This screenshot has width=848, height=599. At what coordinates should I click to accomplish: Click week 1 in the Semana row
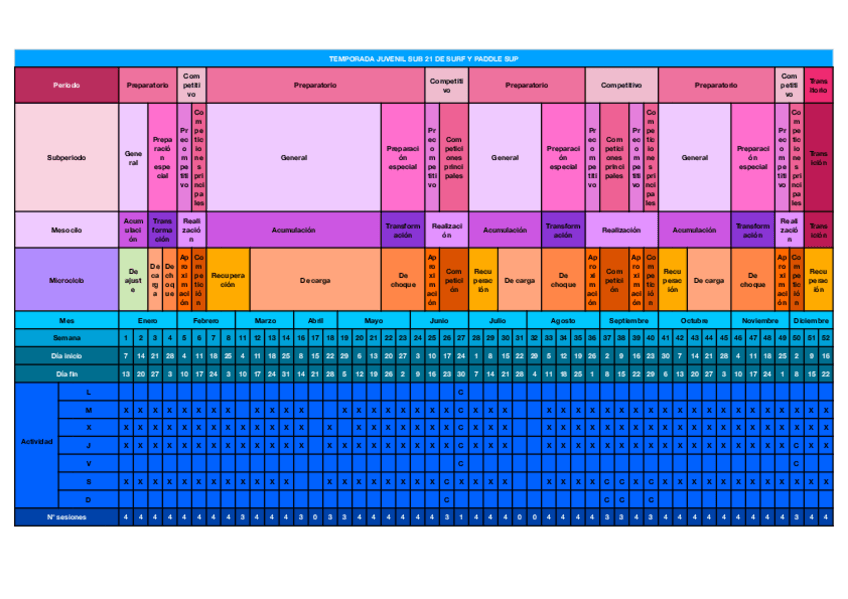[x=126, y=338]
